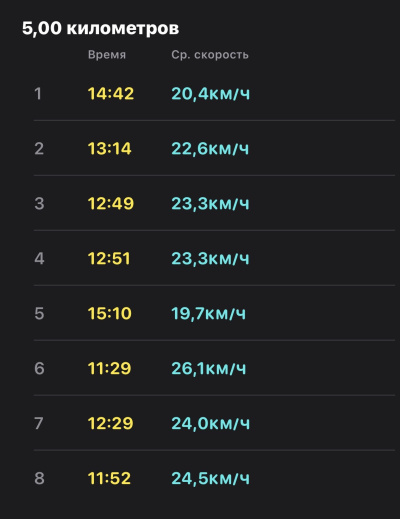Click the 24,5км/ч average speed value
Image resolution: width=400 pixels, height=519 pixels.
(210, 479)
